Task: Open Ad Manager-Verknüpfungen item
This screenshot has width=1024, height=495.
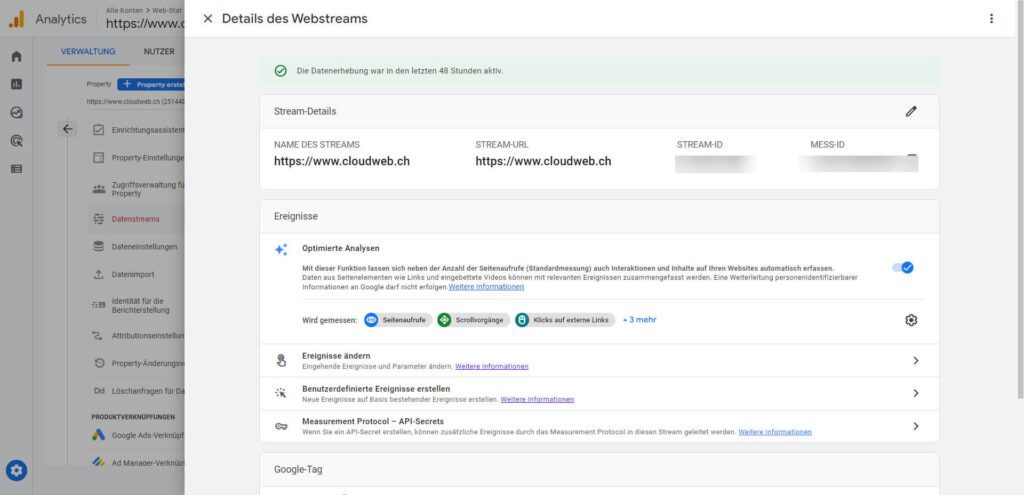Action: 137,462
